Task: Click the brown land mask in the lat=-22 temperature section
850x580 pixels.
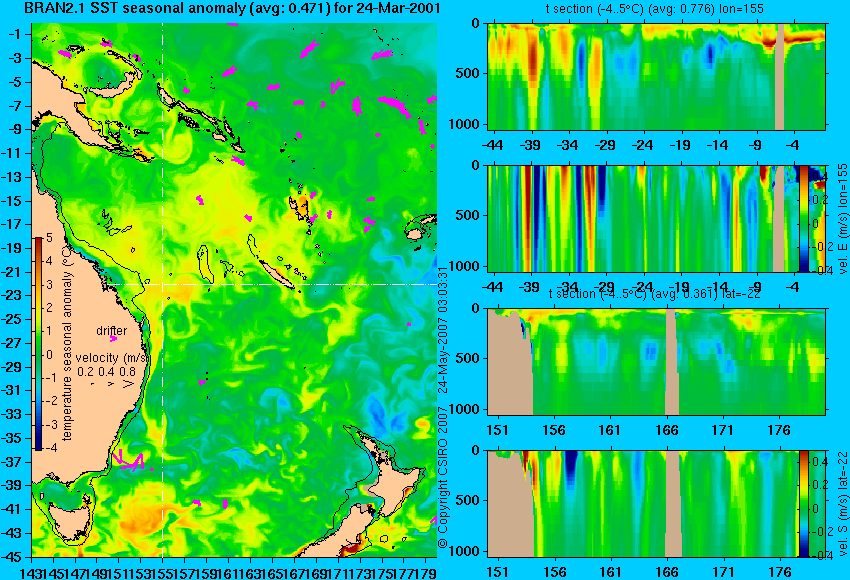Action: (x=510, y=363)
